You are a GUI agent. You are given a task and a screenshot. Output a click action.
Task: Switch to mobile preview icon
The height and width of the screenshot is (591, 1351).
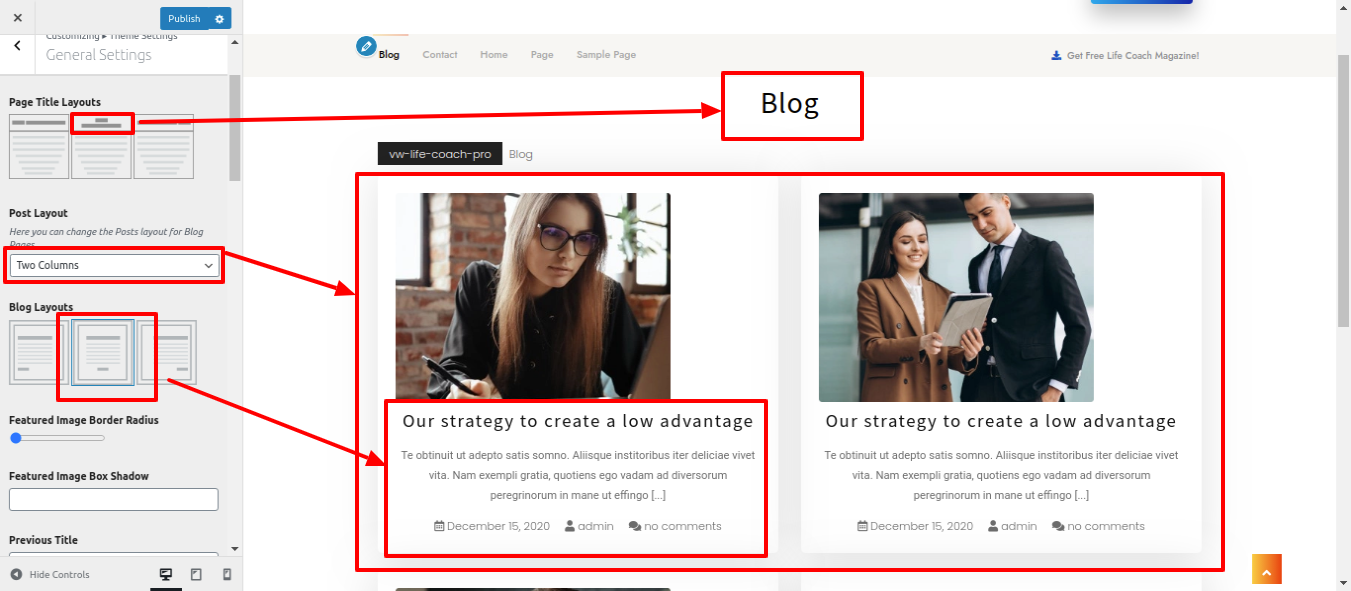[227, 574]
